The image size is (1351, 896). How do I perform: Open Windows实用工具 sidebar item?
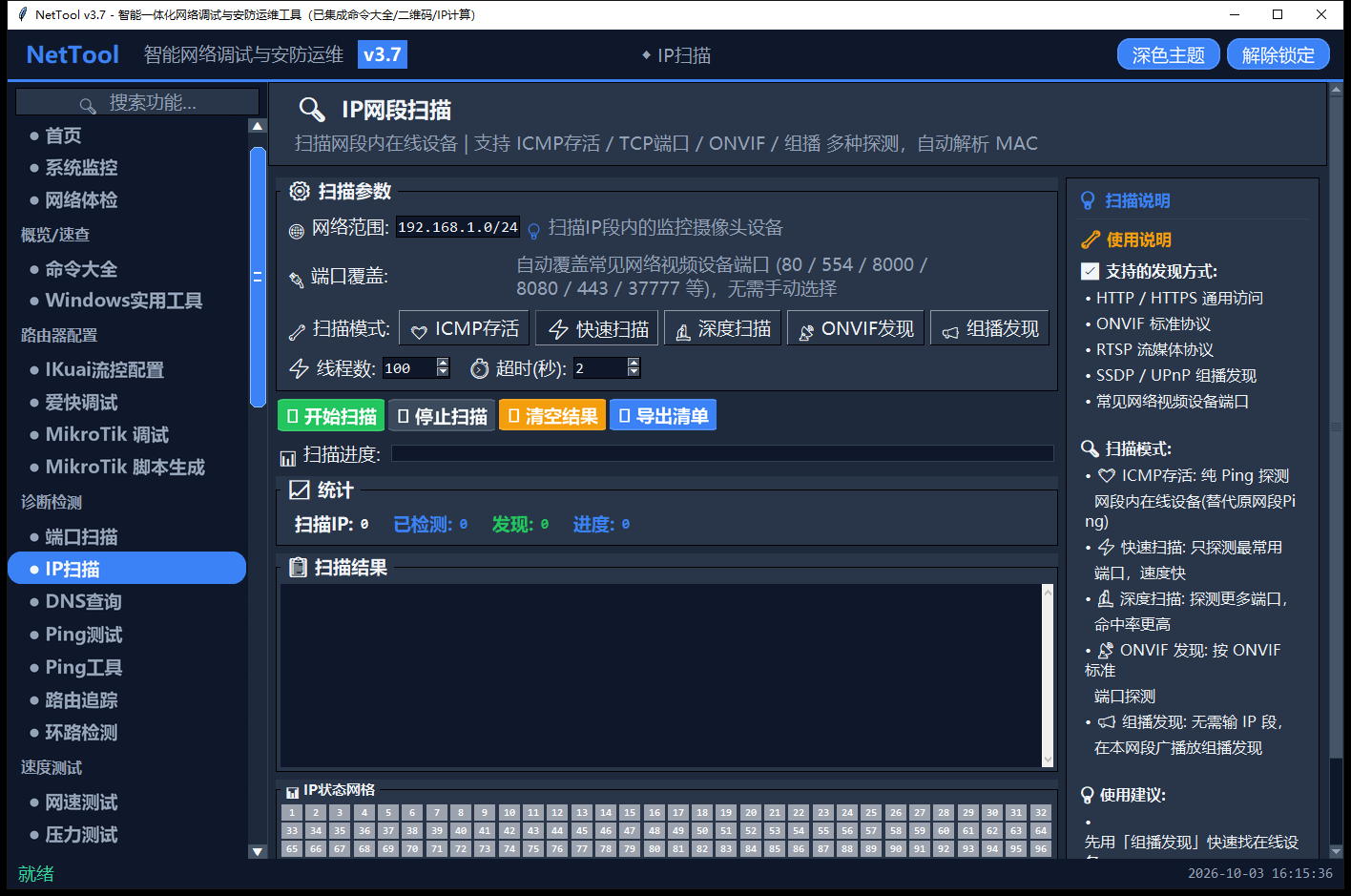[x=124, y=301]
